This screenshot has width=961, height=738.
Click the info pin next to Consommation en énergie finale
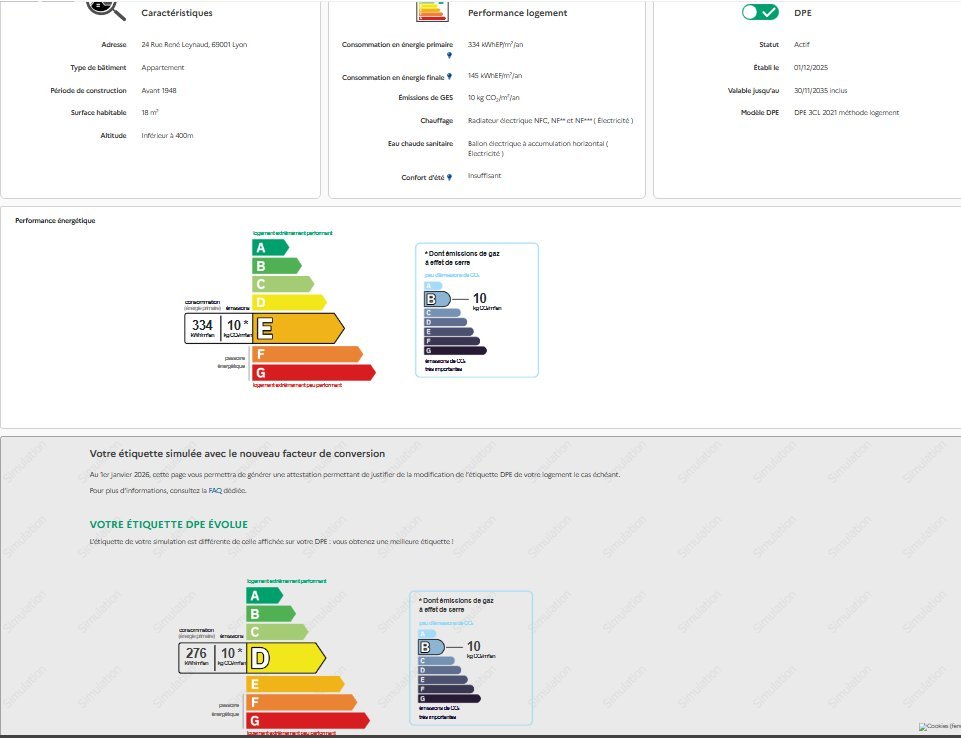(x=449, y=76)
